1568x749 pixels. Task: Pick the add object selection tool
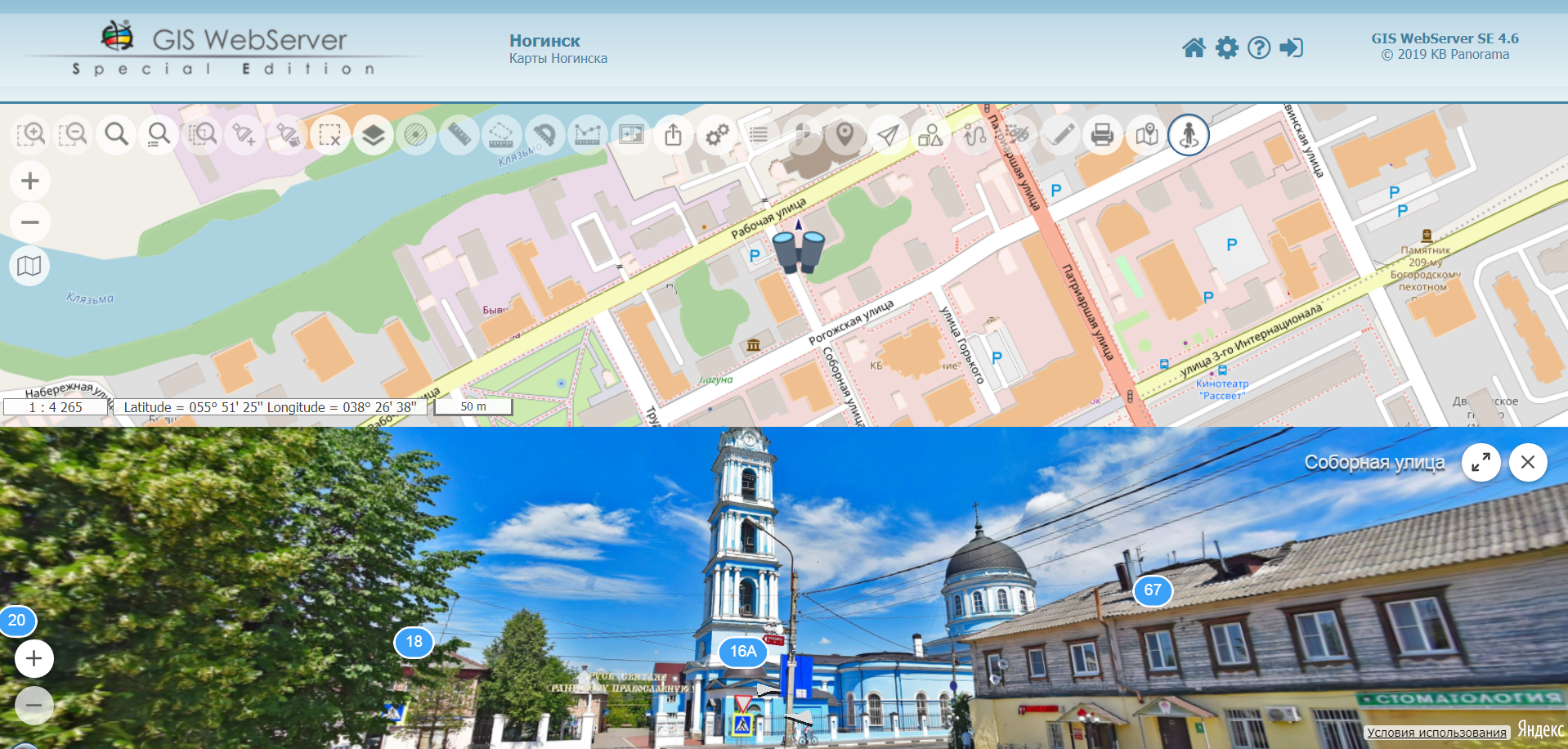coord(244,134)
